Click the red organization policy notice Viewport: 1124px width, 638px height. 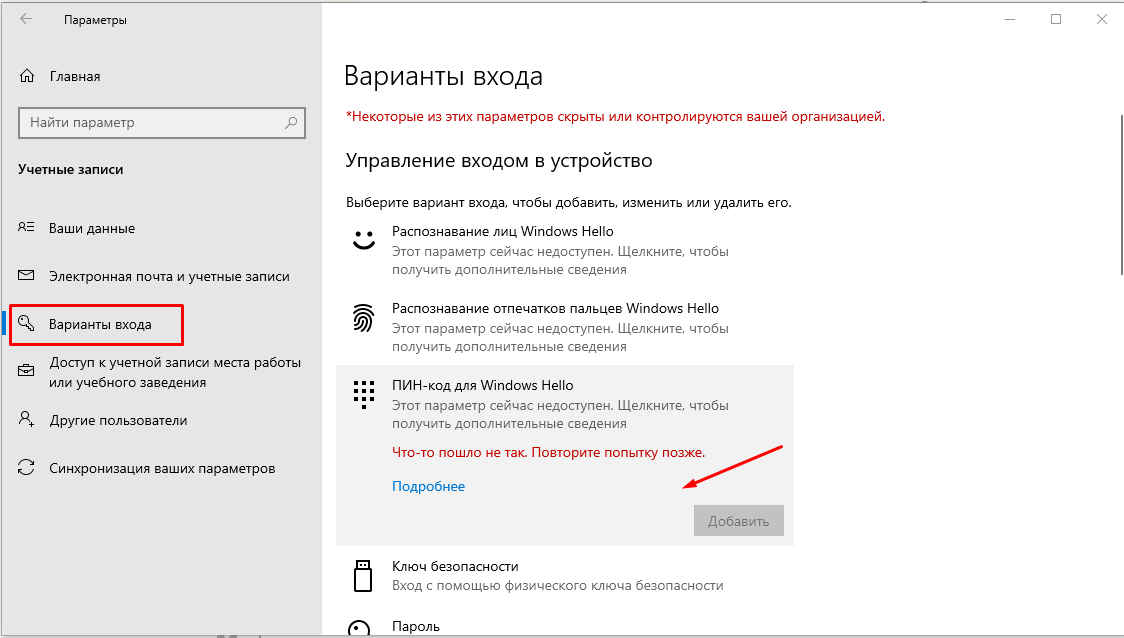pyautogui.click(x=615, y=116)
